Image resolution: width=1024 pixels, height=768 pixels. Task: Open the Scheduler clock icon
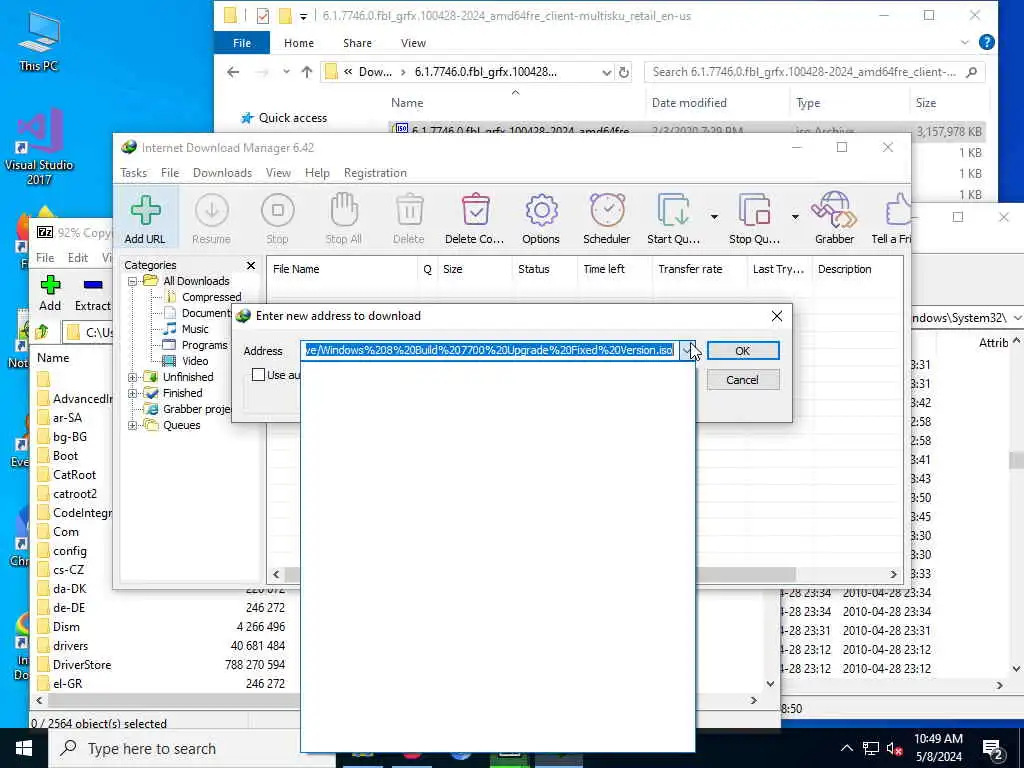pyautogui.click(x=607, y=219)
